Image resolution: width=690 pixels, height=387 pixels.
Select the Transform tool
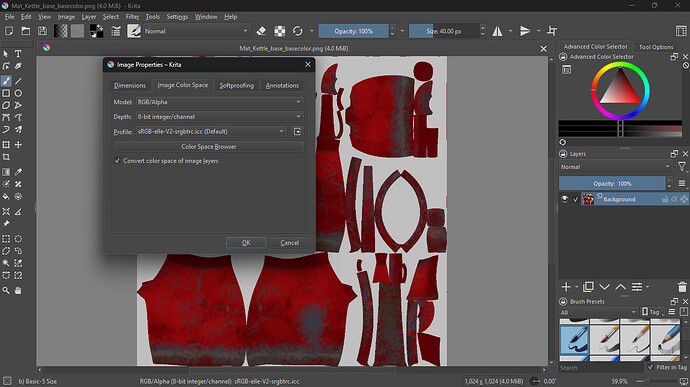tap(6, 145)
